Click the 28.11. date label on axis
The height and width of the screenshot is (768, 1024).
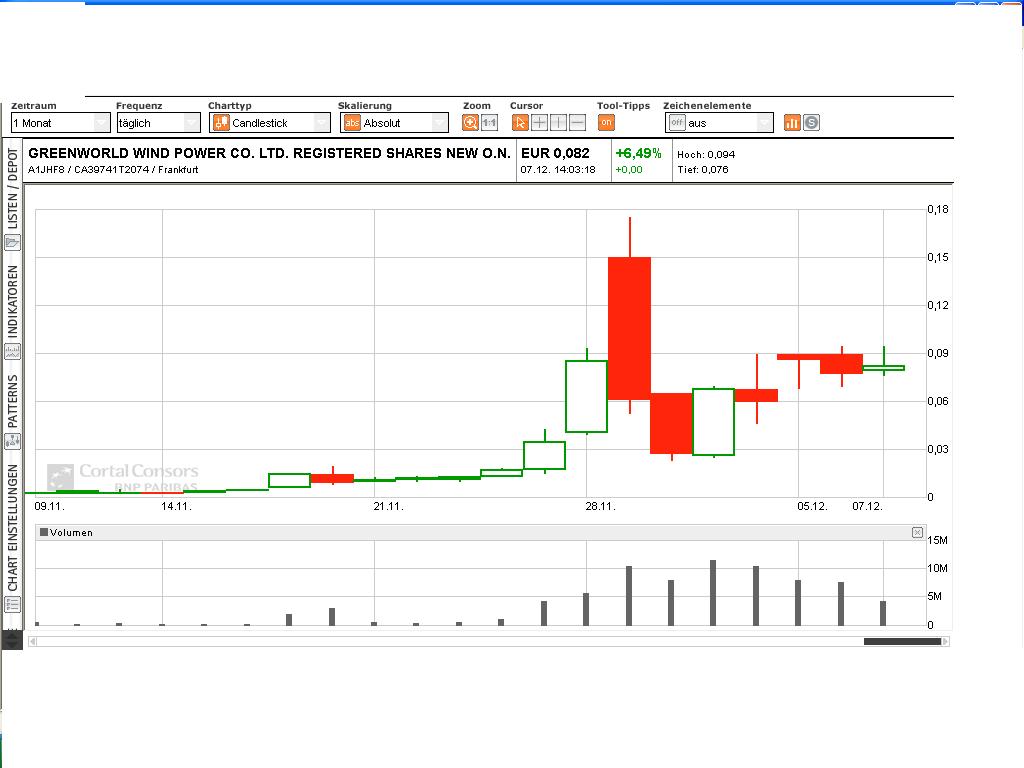[x=600, y=507]
